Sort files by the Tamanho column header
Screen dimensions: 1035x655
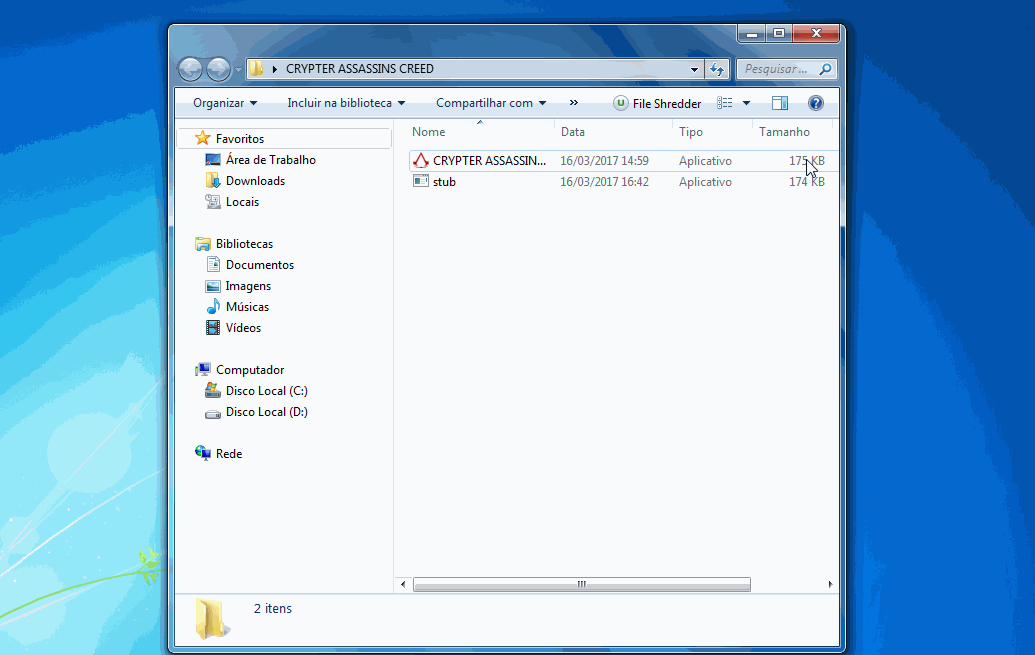click(784, 132)
